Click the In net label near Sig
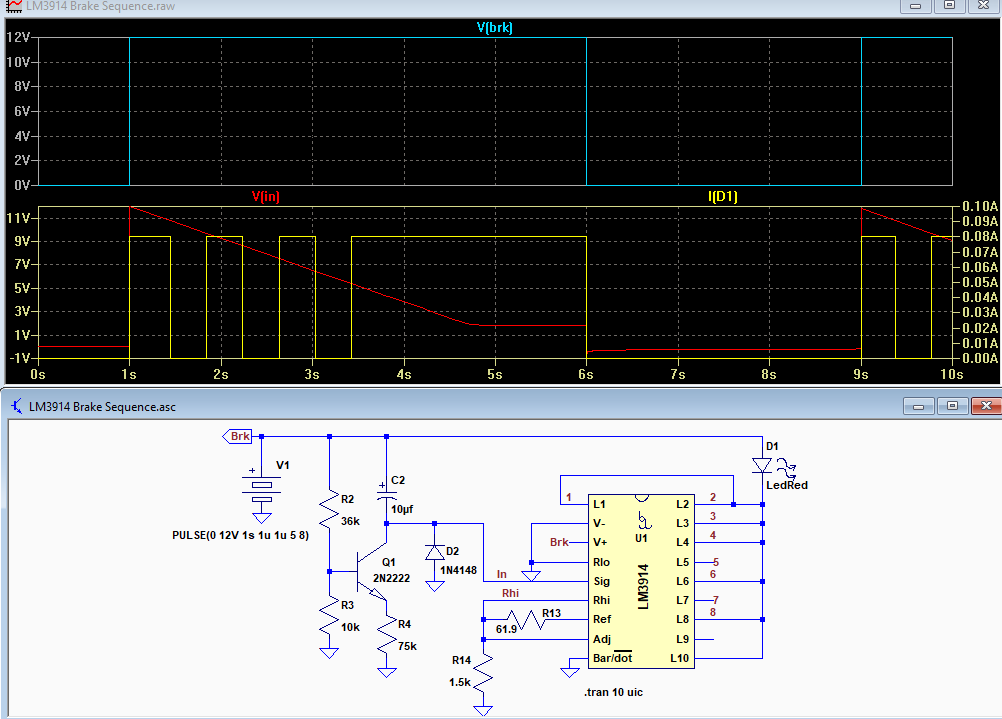 tap(502, 575)
